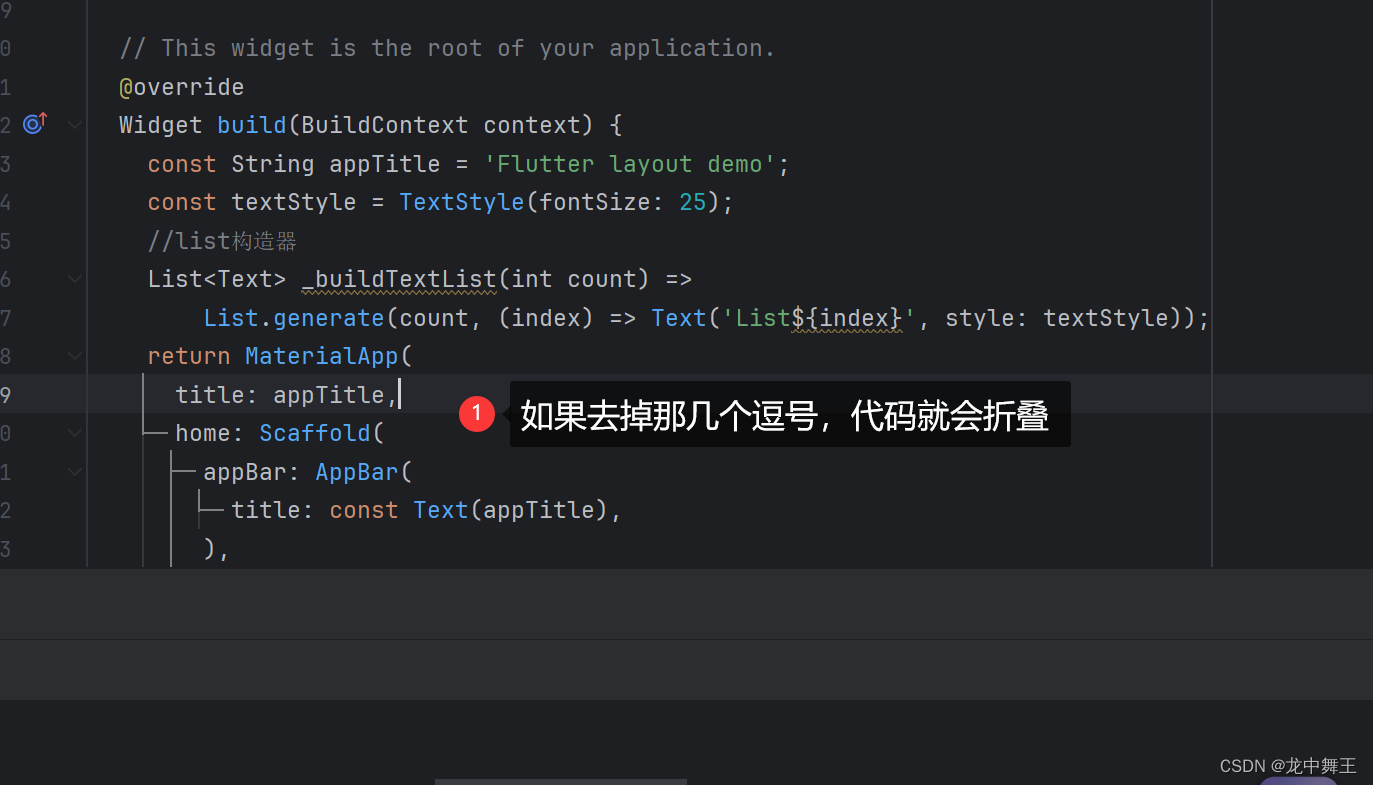Click the _buildTextList method name

point(399,279)
